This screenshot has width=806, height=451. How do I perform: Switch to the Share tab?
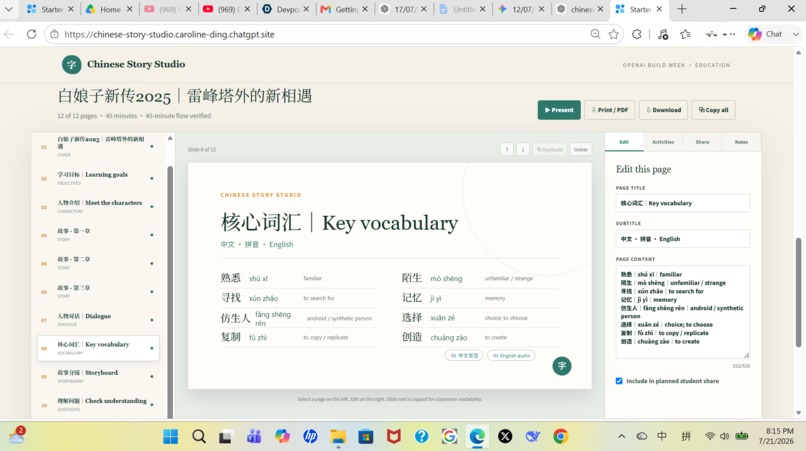coord(702,142)
